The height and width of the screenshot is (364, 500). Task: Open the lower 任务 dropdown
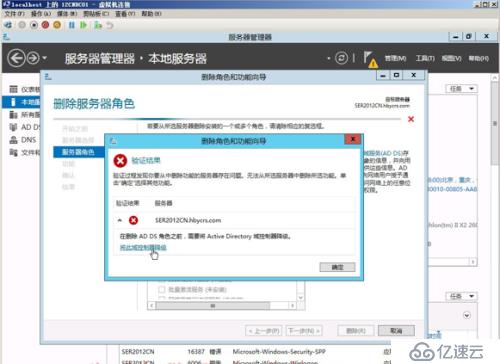click(x=462, y=296)
